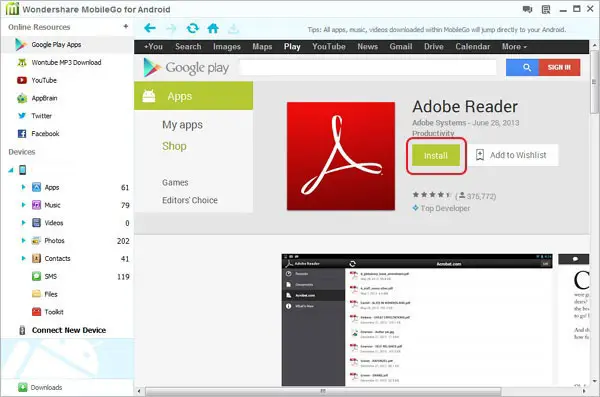
Task: Click the Videos category icon
Action: coord(36,223)
